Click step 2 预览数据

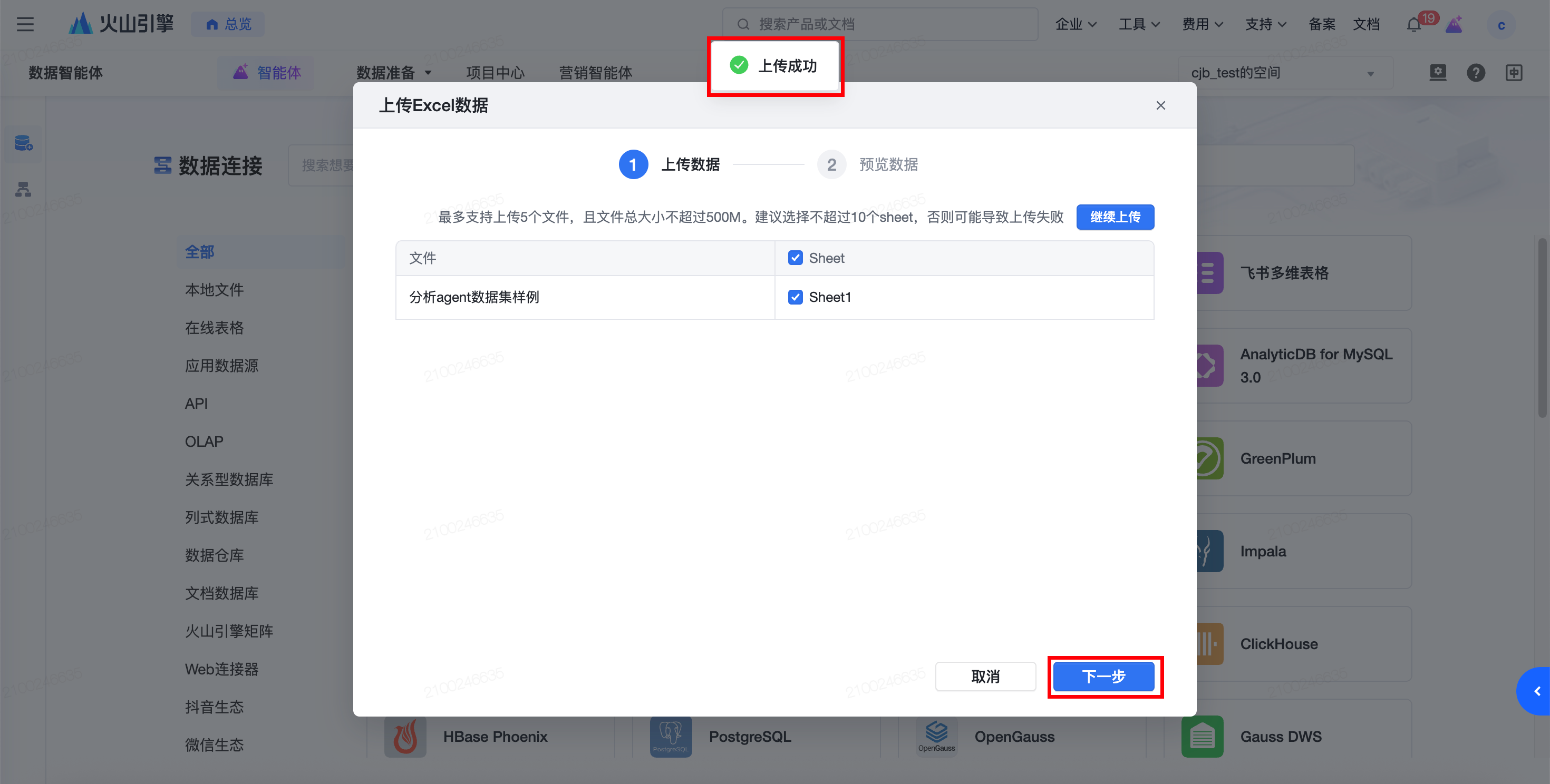(868, 165)
